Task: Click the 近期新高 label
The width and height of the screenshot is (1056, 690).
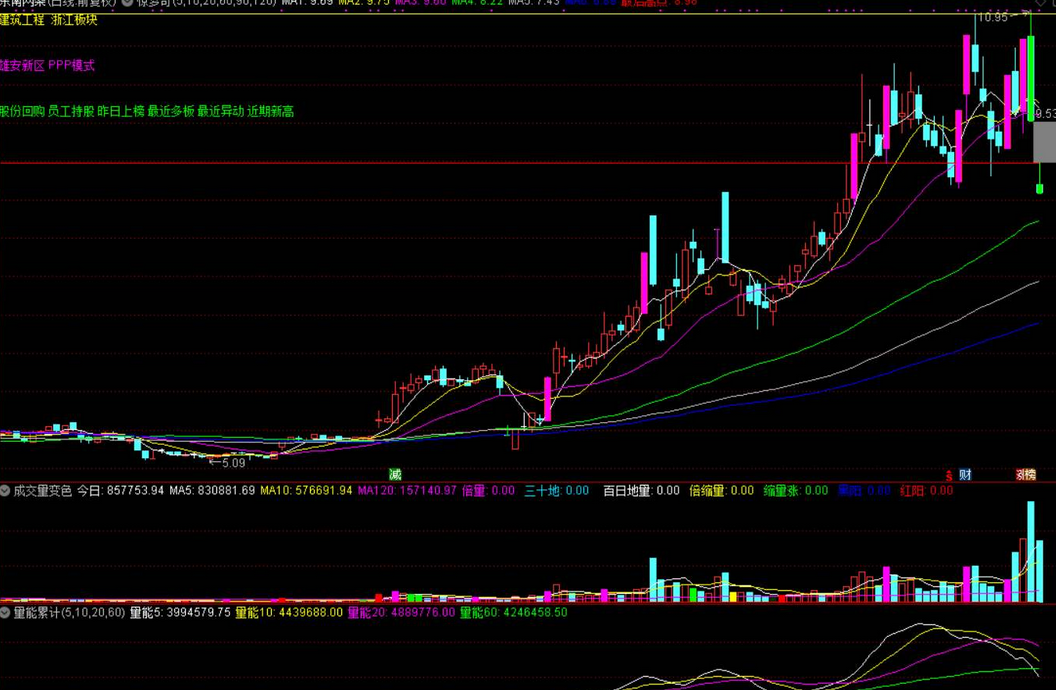Action: pyautogui.click(x=270, y=111)
